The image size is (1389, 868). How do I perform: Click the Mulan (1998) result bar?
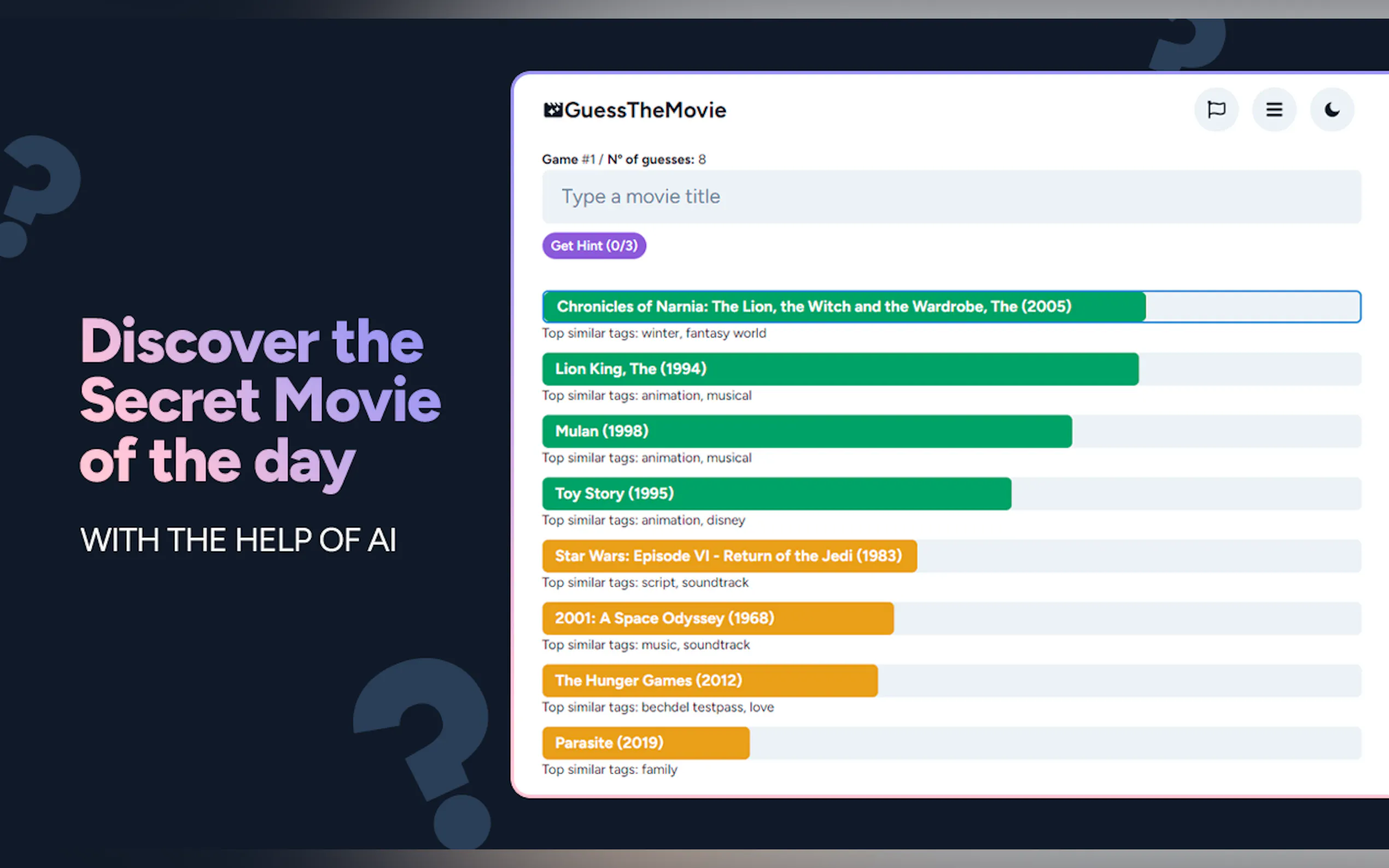point(952,431)
